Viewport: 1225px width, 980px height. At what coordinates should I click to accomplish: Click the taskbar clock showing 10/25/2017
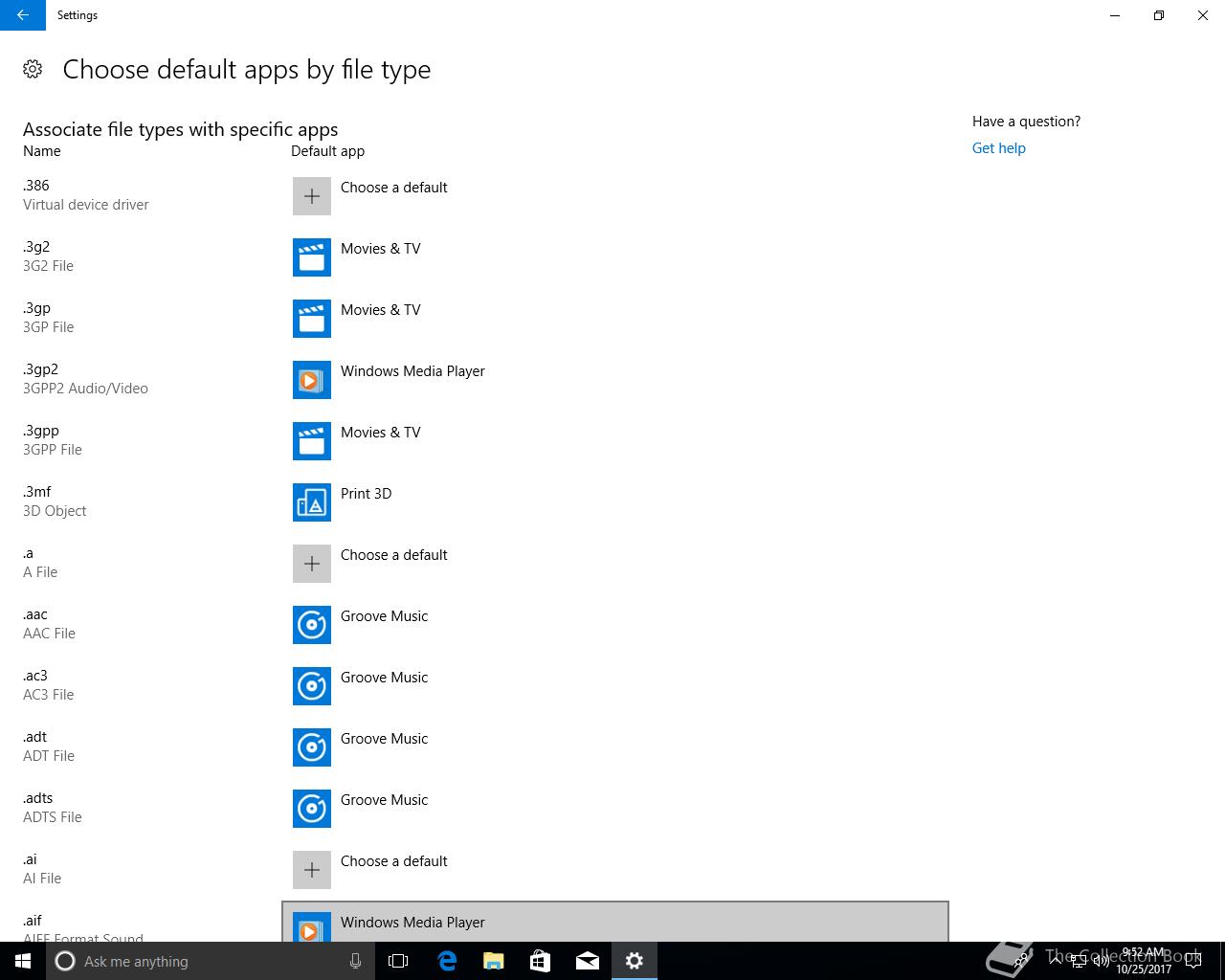coord(1144,961)
